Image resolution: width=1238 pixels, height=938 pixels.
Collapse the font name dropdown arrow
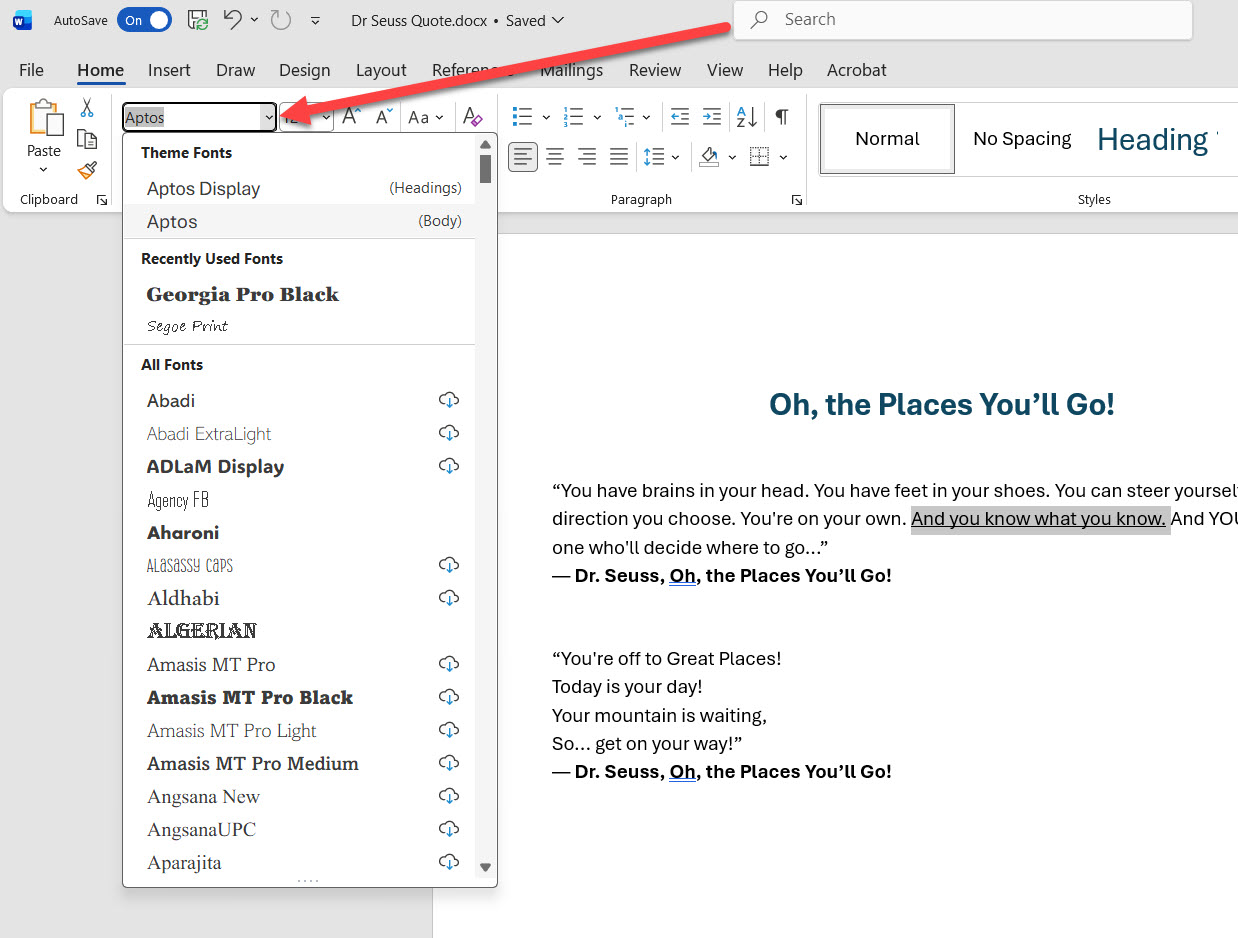tap(268, 118)
